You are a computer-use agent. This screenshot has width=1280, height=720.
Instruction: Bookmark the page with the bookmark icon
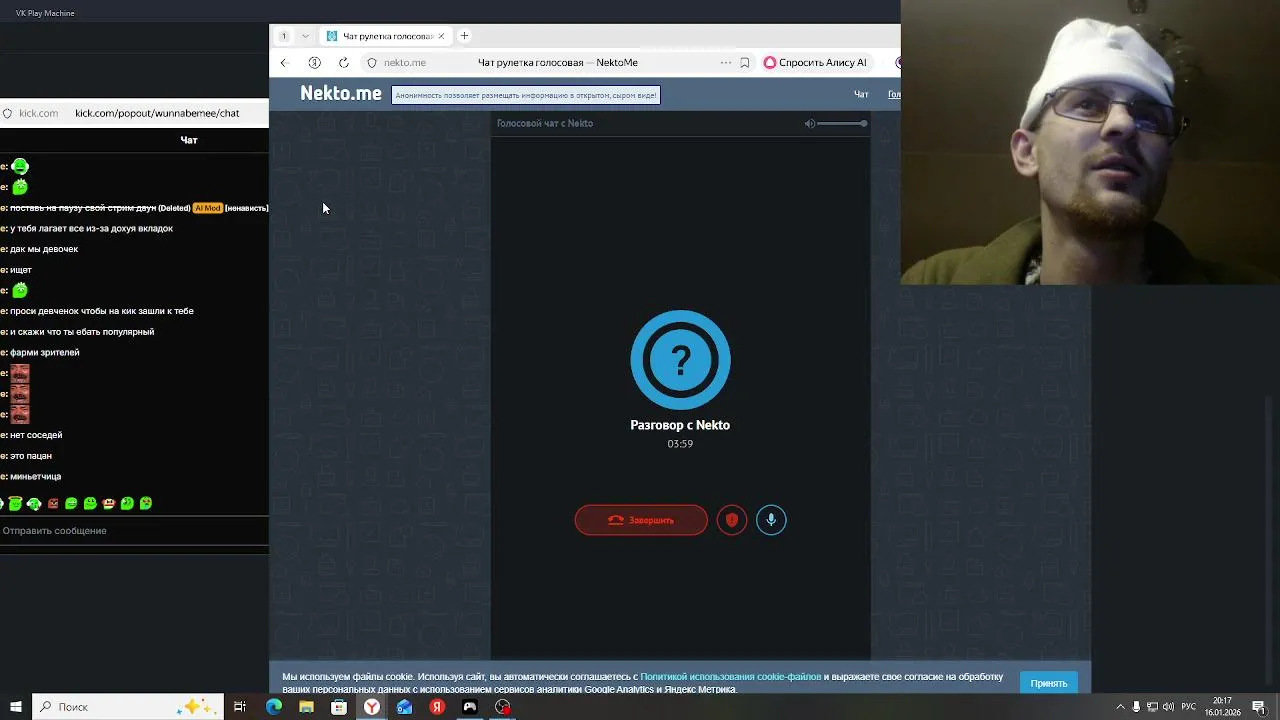point(745,62)
